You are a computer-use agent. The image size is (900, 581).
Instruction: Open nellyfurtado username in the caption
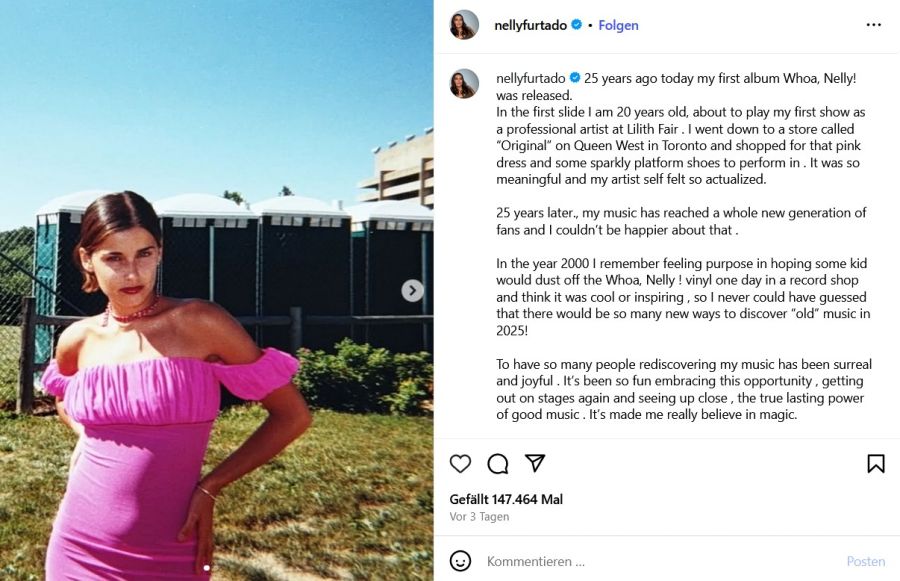tap(530, 78)
